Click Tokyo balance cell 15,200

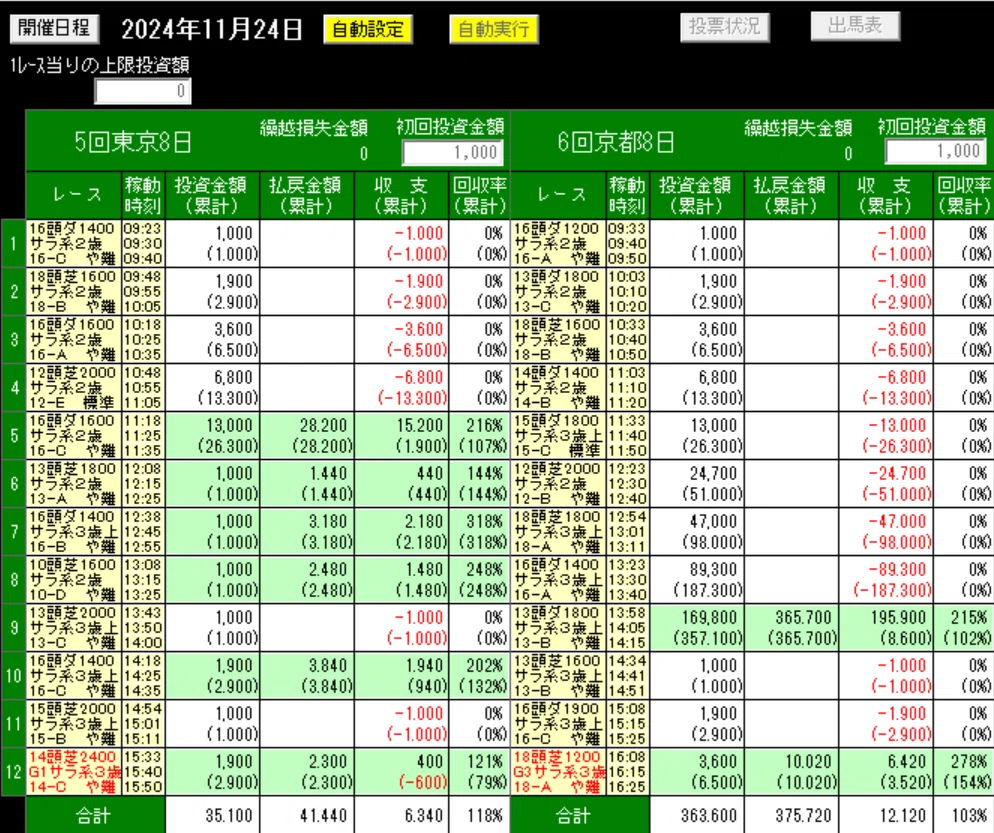[401, 436]
